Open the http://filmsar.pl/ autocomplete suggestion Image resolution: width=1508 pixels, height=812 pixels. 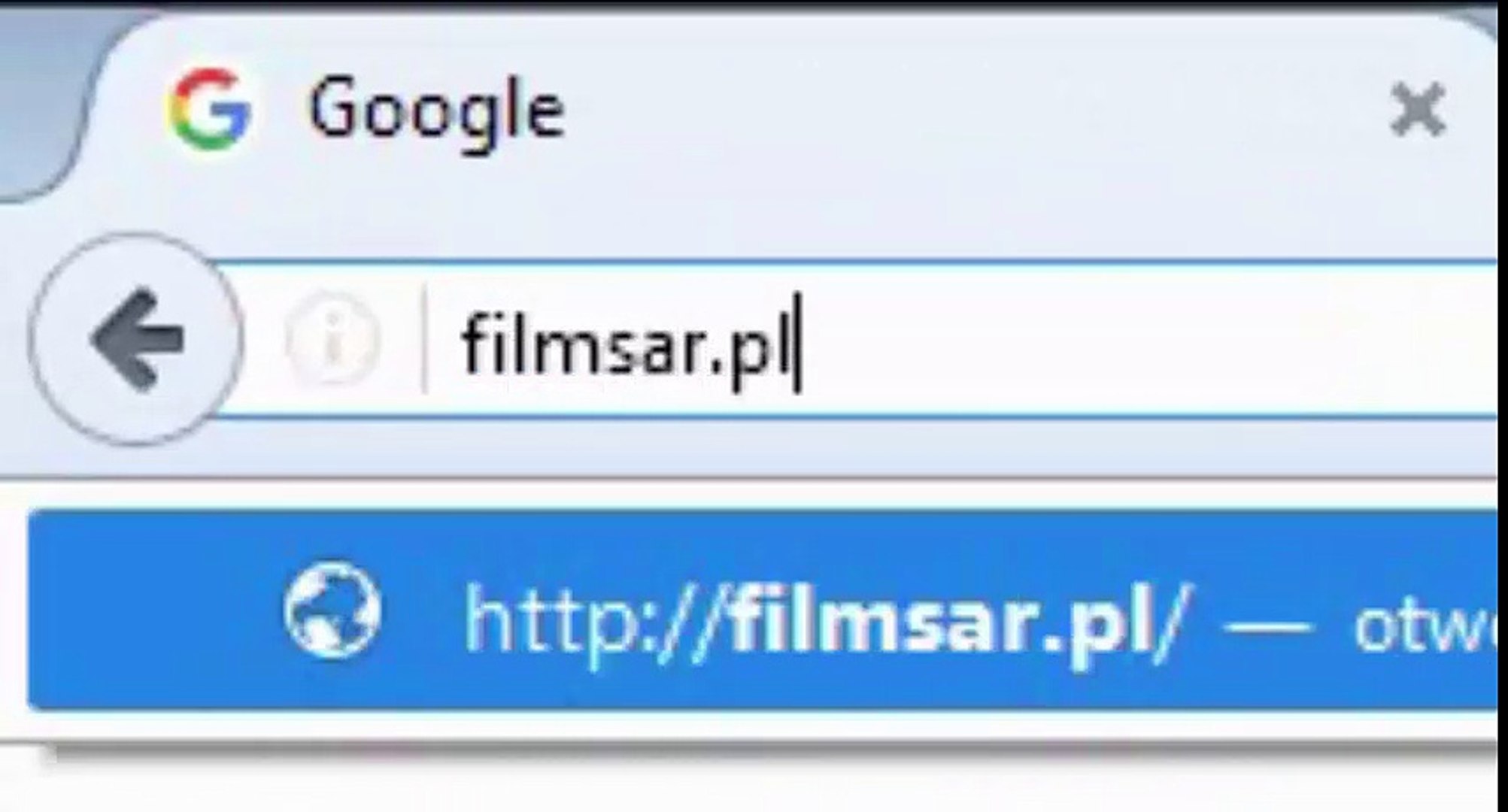coord(763,610)
